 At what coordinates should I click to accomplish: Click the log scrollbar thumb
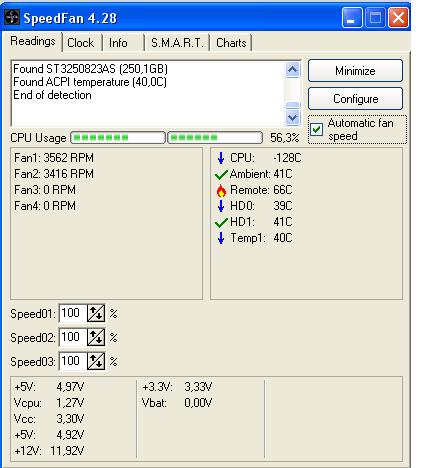tap(292, 105)
